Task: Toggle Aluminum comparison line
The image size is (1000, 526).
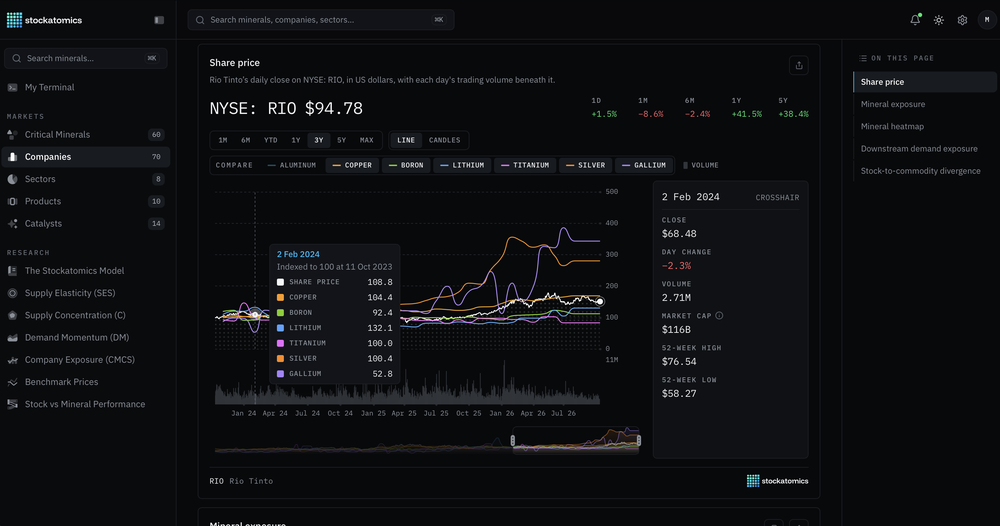Action: [x=292, y=165]
